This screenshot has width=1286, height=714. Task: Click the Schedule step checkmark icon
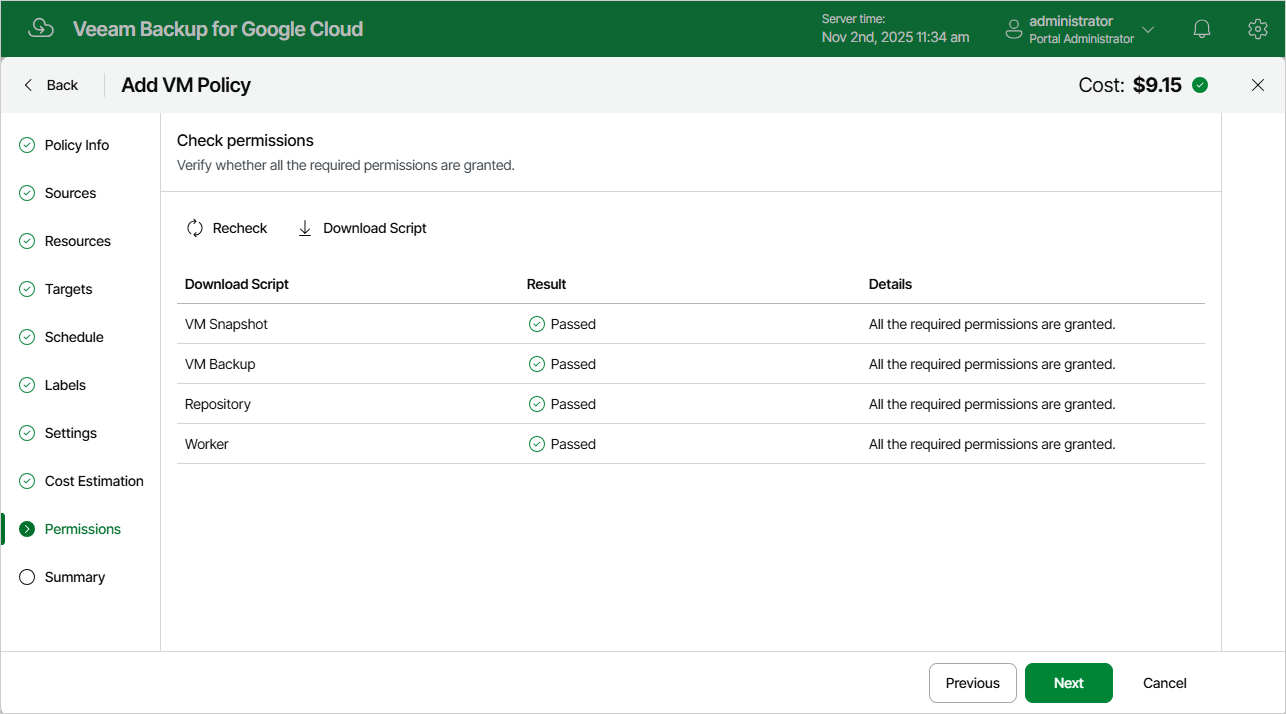(27, 337)
